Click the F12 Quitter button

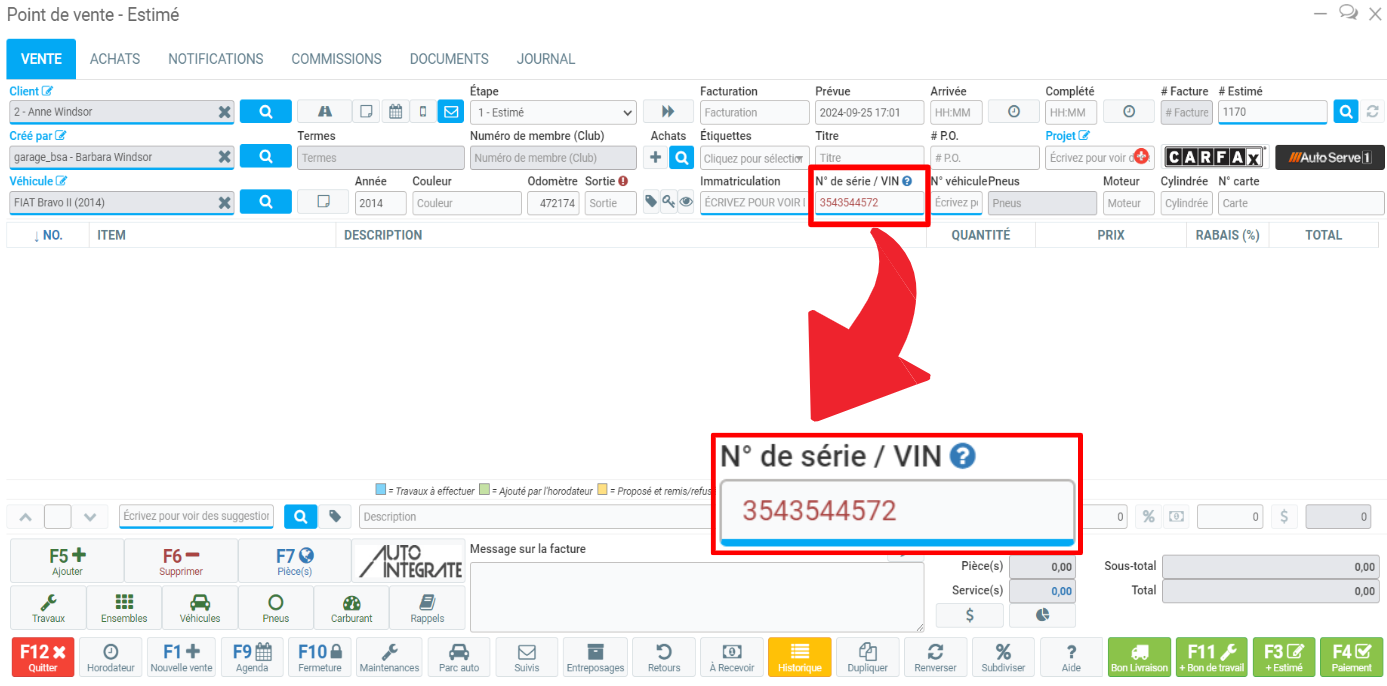(41, 657)
